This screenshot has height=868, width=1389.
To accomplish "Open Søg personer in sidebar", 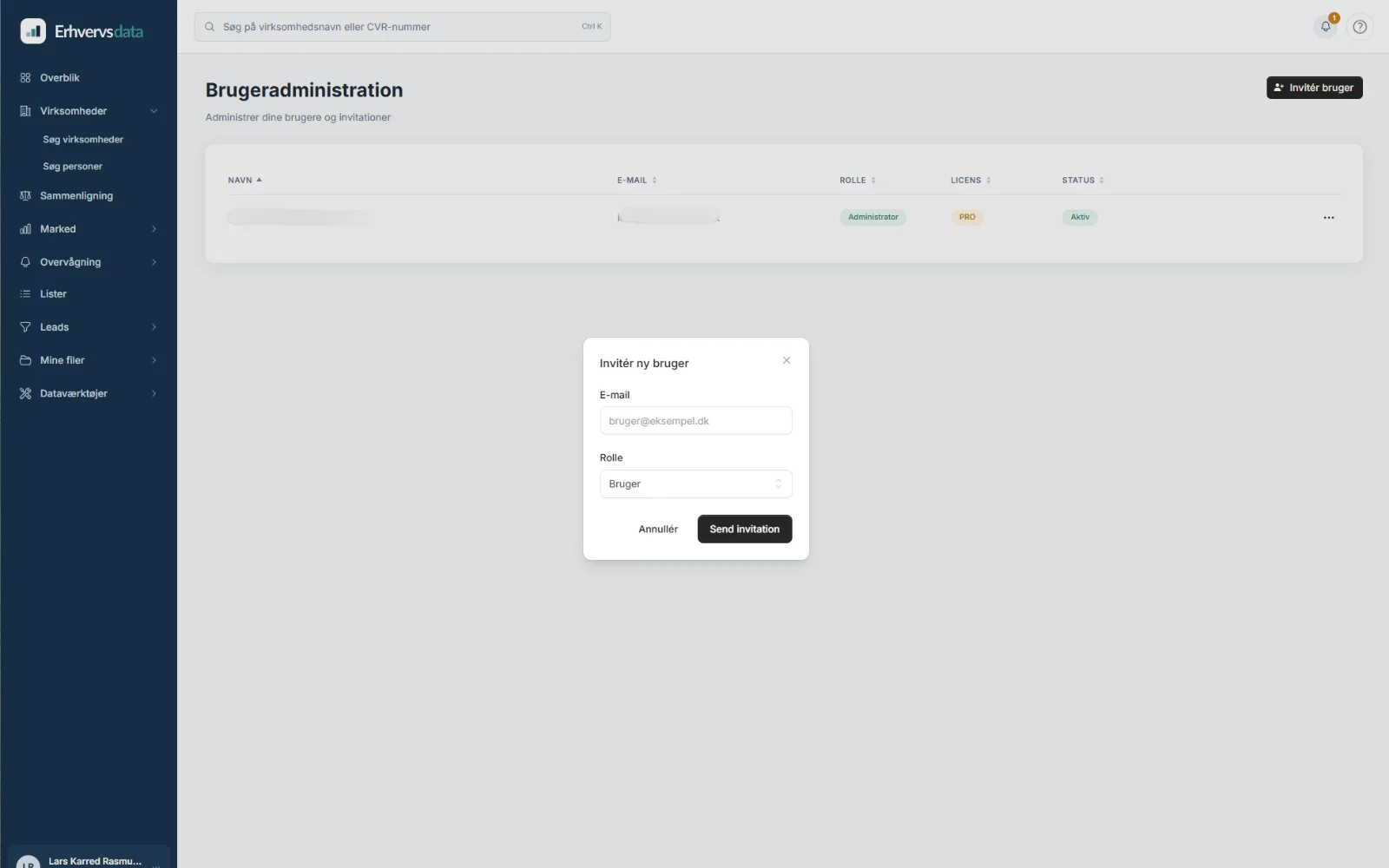I will point(73,167).
